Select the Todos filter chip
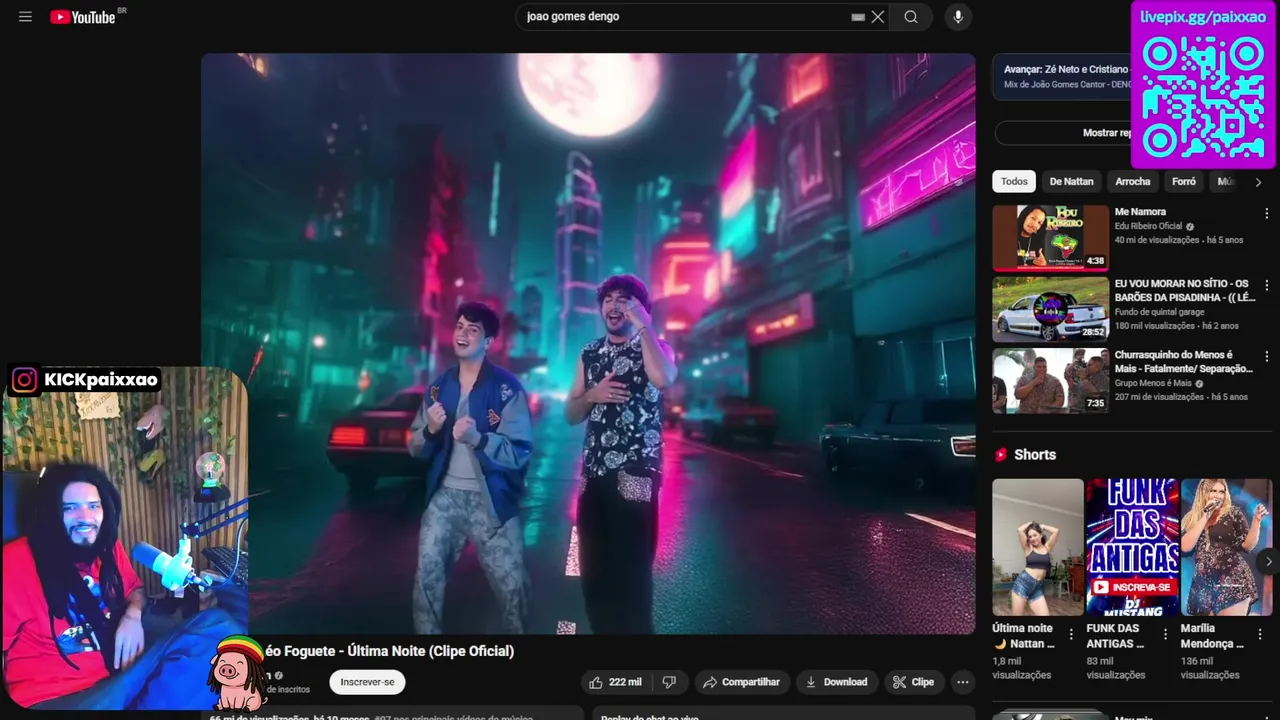The height and width of the screenshot is (720, 1280). coord(1014,181)
